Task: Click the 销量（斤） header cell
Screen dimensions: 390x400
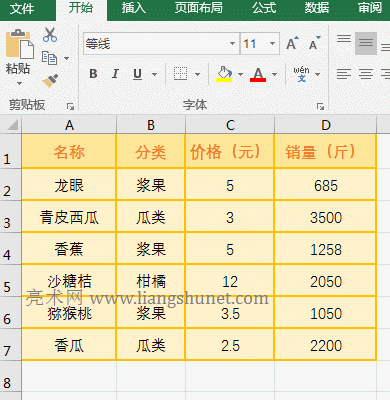Action: 326,151
